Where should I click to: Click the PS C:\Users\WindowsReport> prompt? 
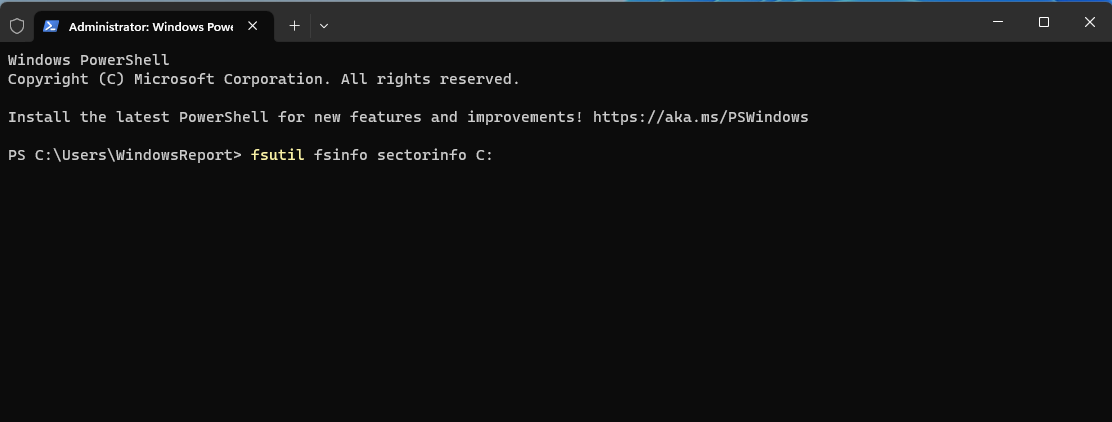(124, 155)
